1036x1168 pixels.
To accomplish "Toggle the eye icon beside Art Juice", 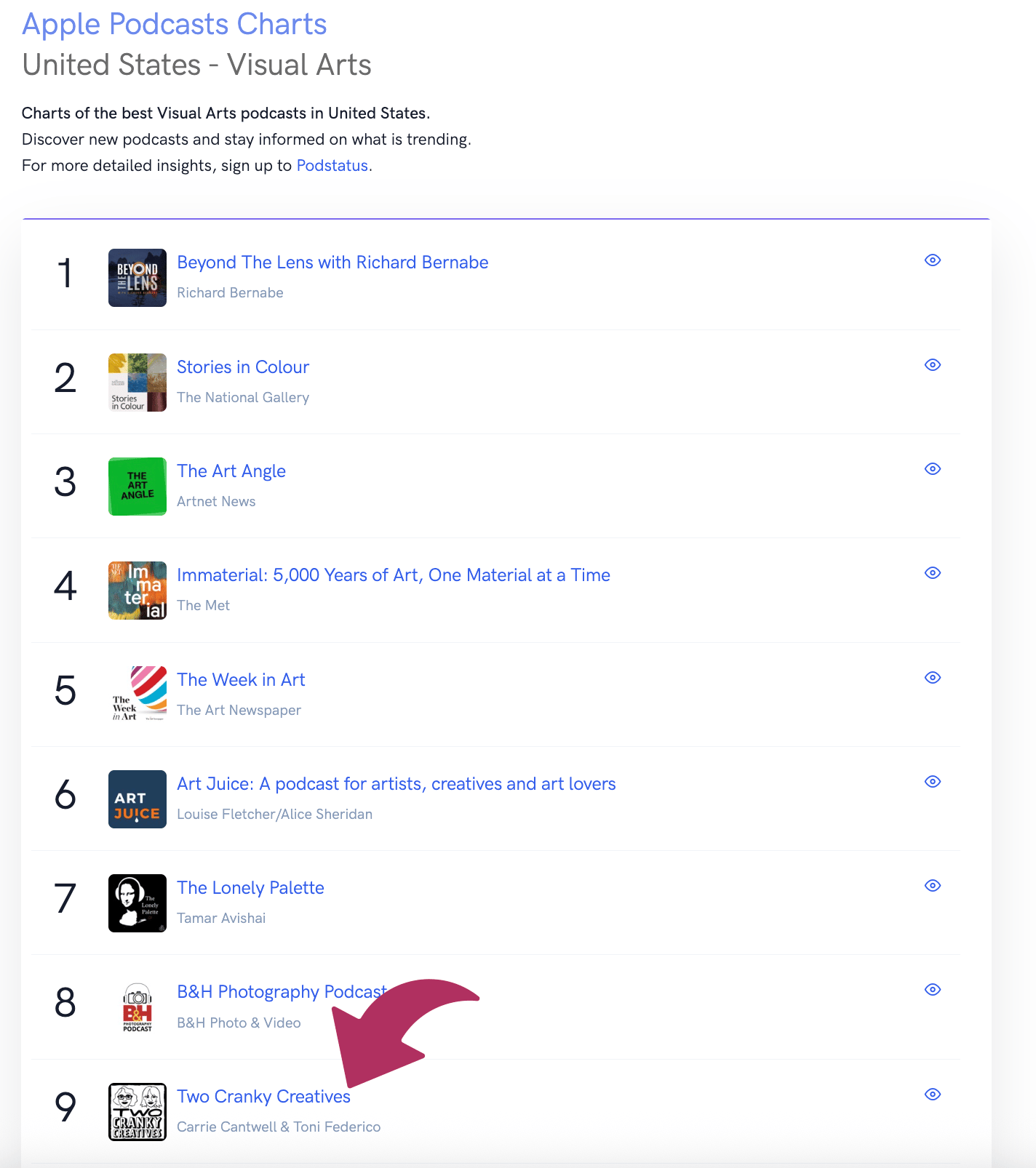I will (x=933, y=782).
